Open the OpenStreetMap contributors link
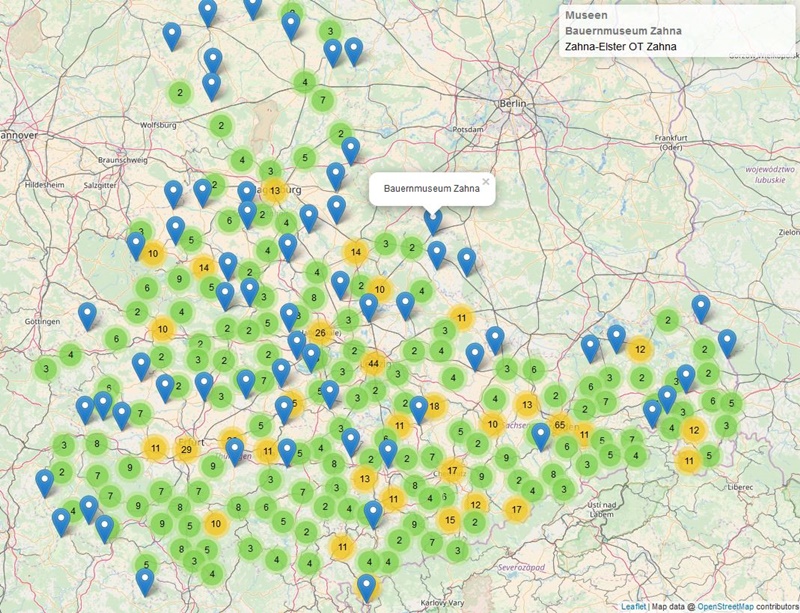Image resolution: width=800 pixels, height=613 pixels. click(x=727, y=607)
